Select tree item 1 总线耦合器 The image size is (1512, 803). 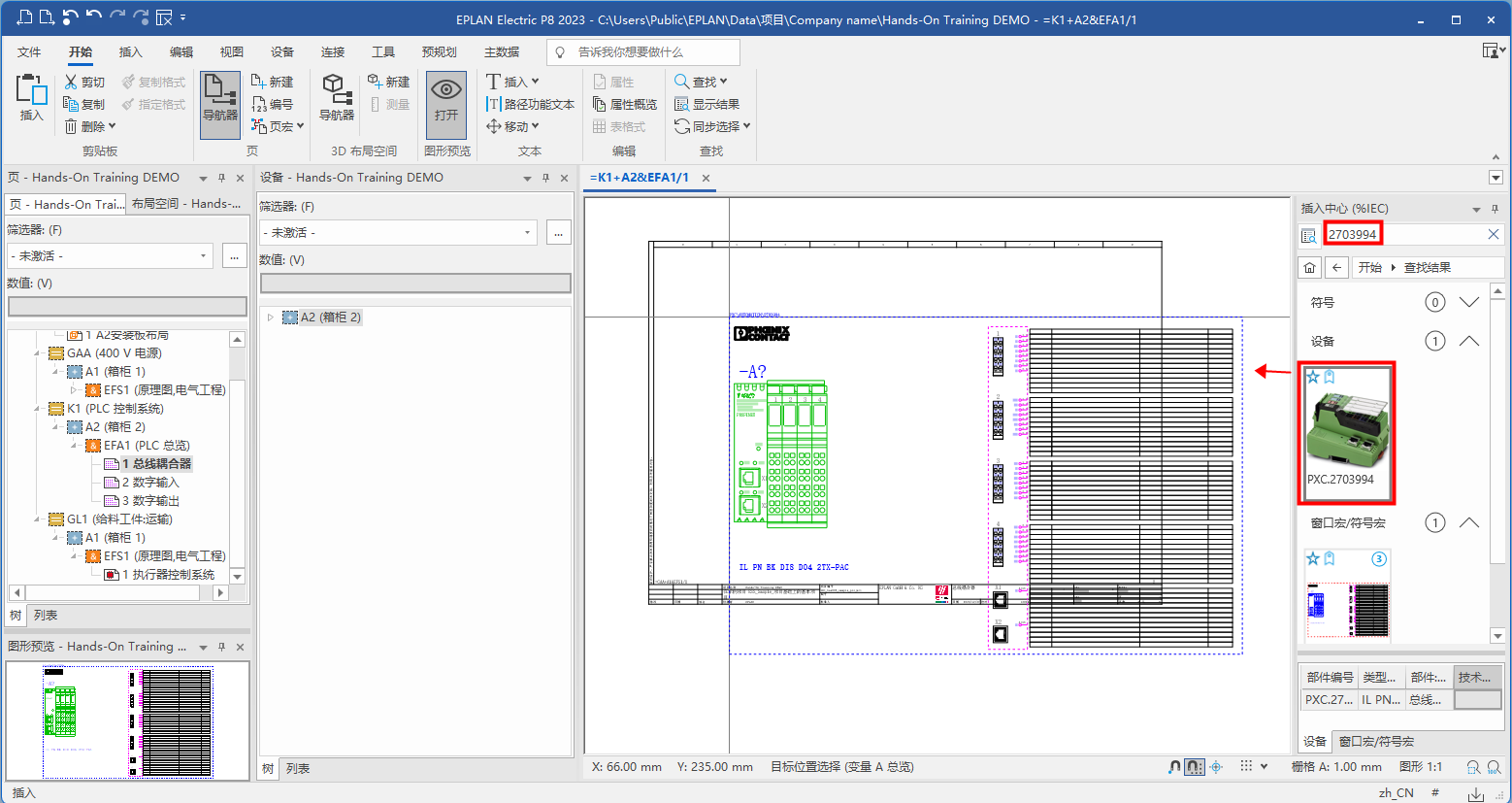pos(156,463)
